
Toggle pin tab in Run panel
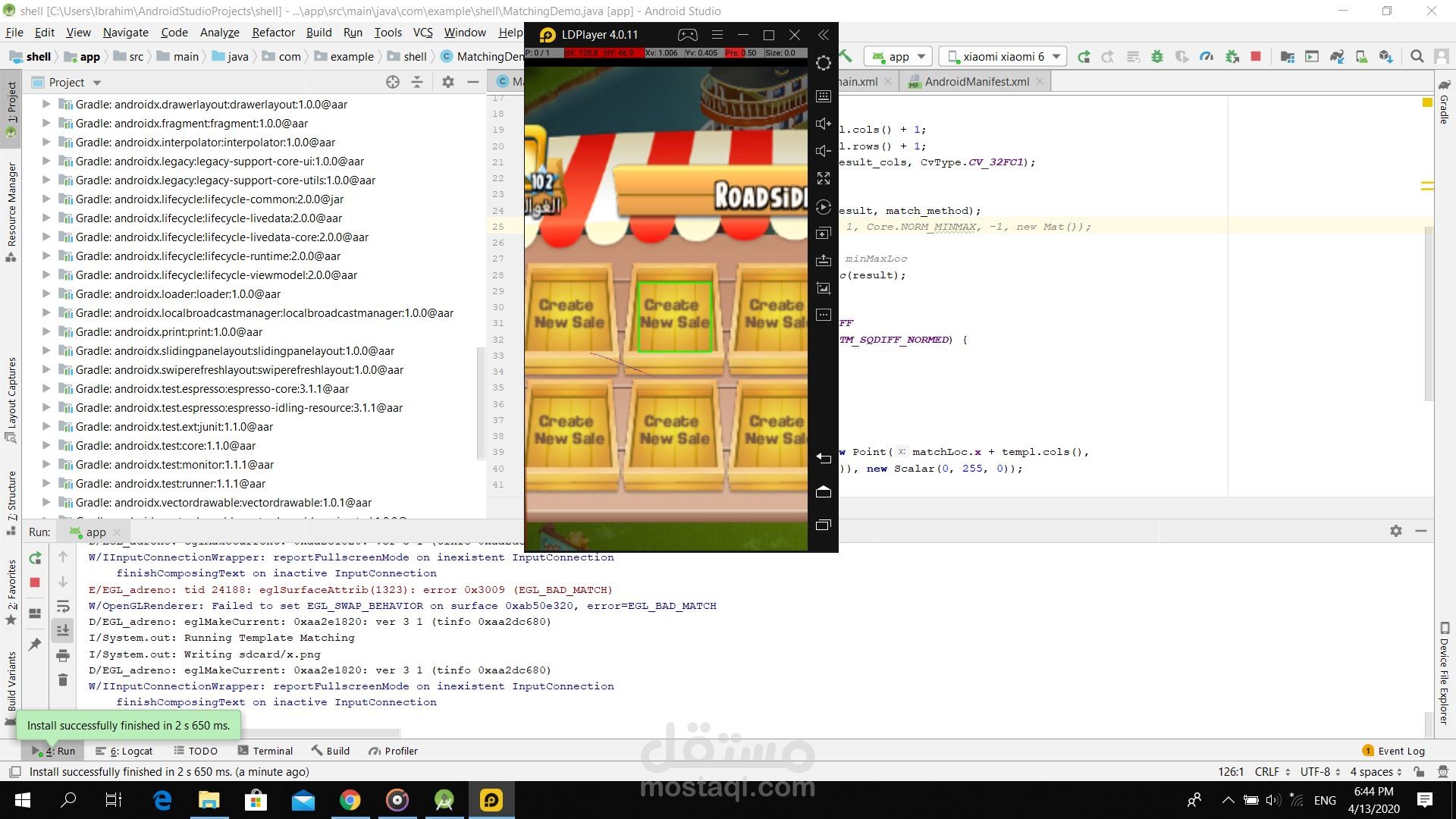35,645
